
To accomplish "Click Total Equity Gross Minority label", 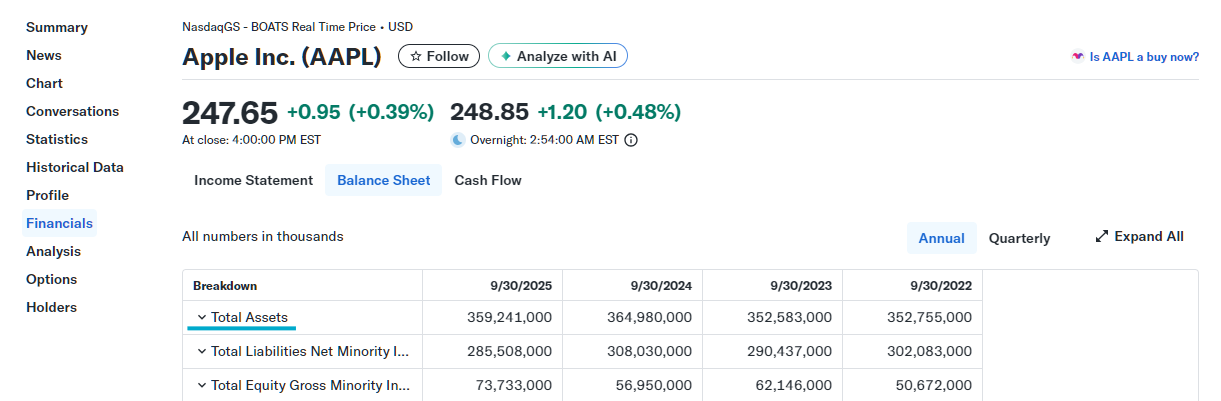I will 310,386.
